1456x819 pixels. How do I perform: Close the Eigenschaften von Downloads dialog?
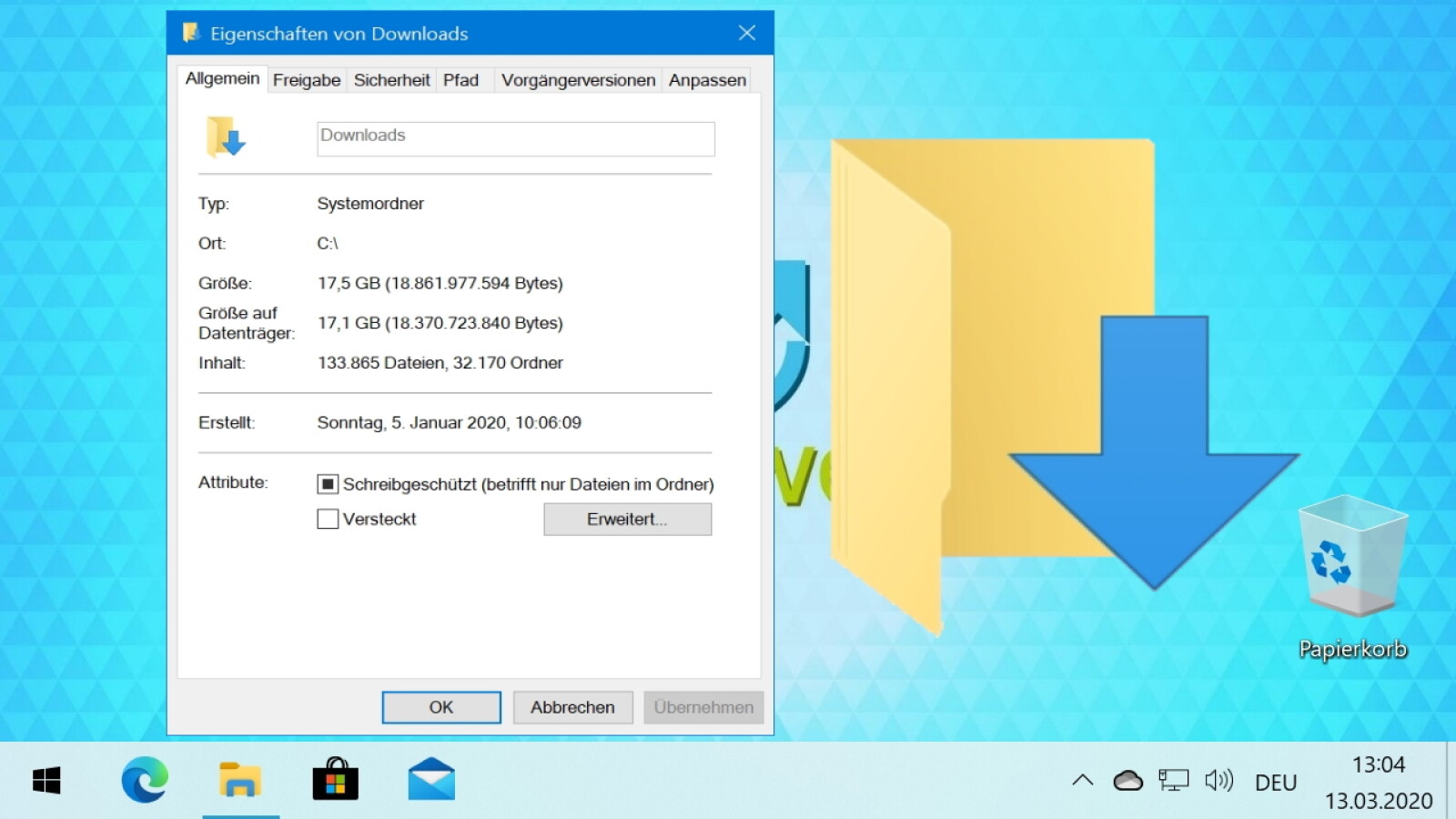tap(747, 33)
